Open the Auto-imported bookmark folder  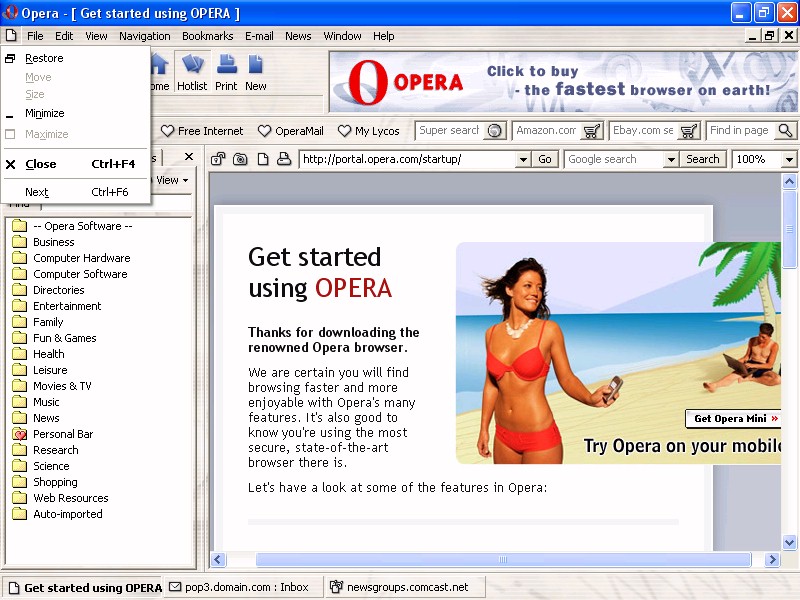click(x=57, y=514)
